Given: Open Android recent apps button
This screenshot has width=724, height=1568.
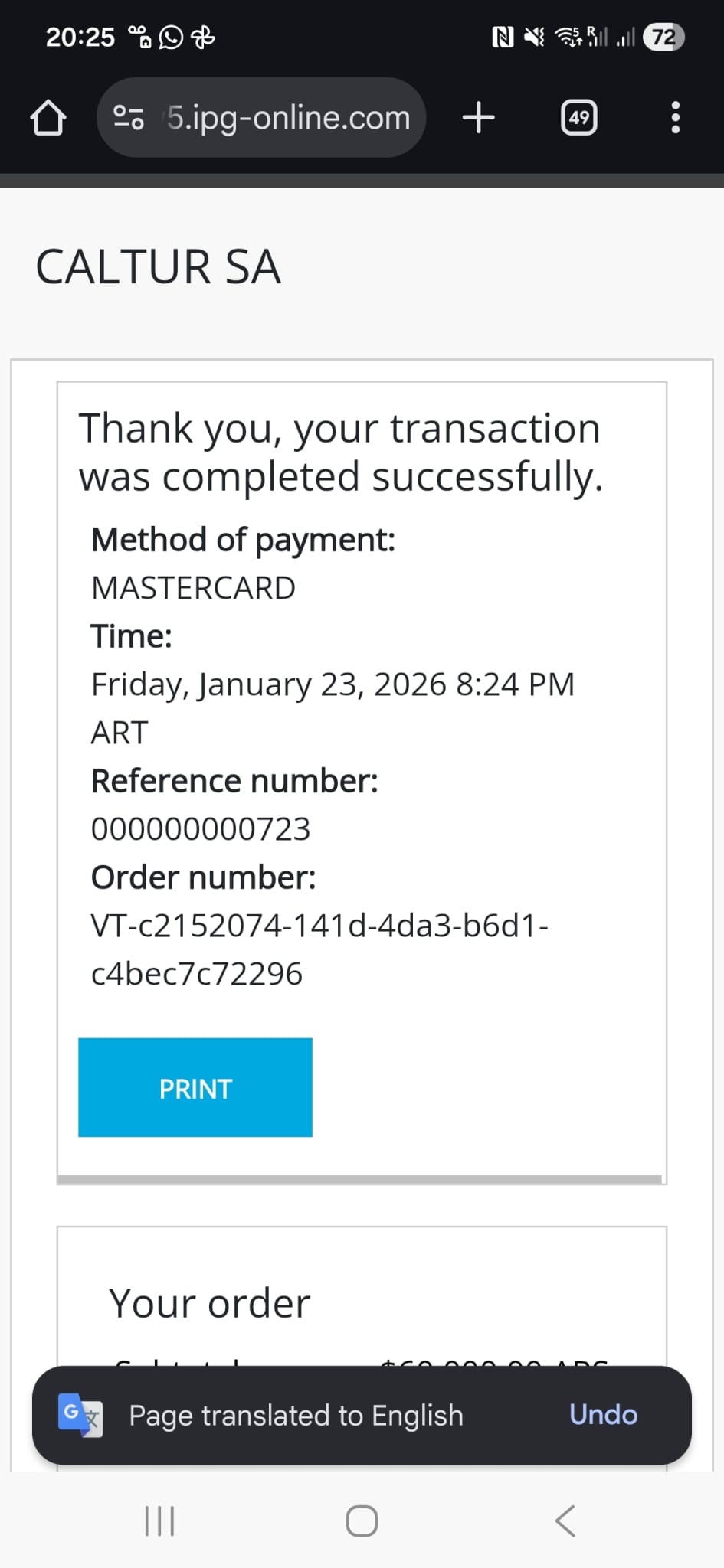Looking at the screenshot, I should pyautogui.click(x=159, y=1521).
